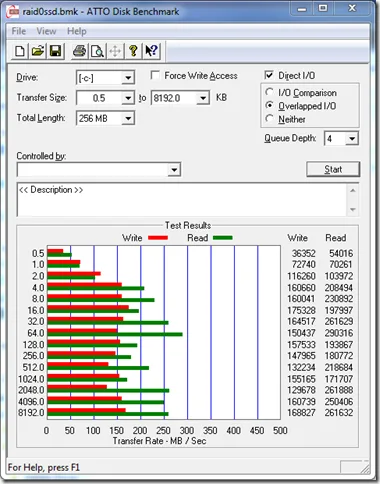Screen dimensions: 380x484
Task: Click the green Read legend swatch
Action: tap(223, 238)
